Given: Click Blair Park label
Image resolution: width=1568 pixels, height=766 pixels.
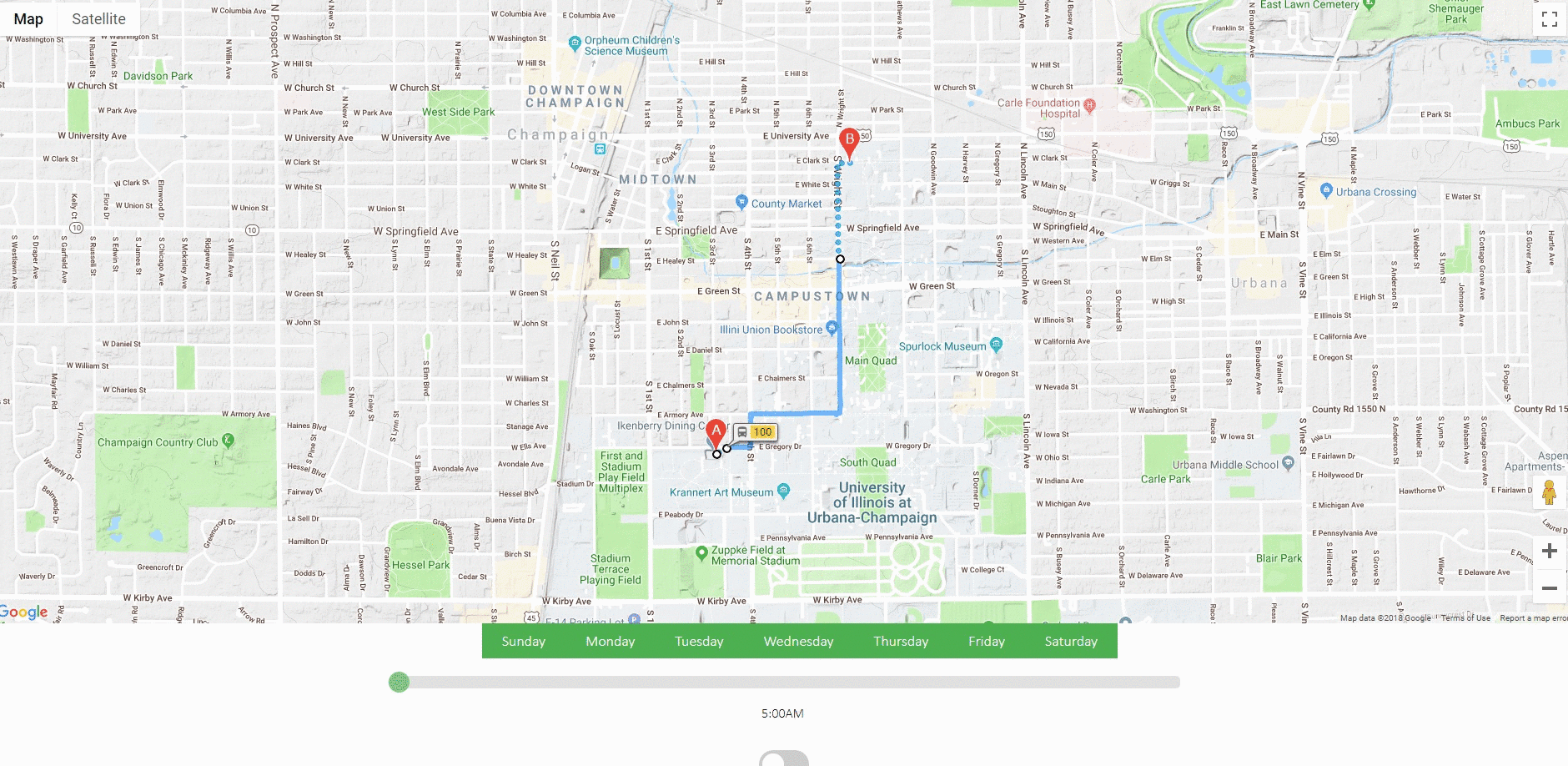Looking at the screenshot, I should pyautogui.click(x=1279, y=558).
